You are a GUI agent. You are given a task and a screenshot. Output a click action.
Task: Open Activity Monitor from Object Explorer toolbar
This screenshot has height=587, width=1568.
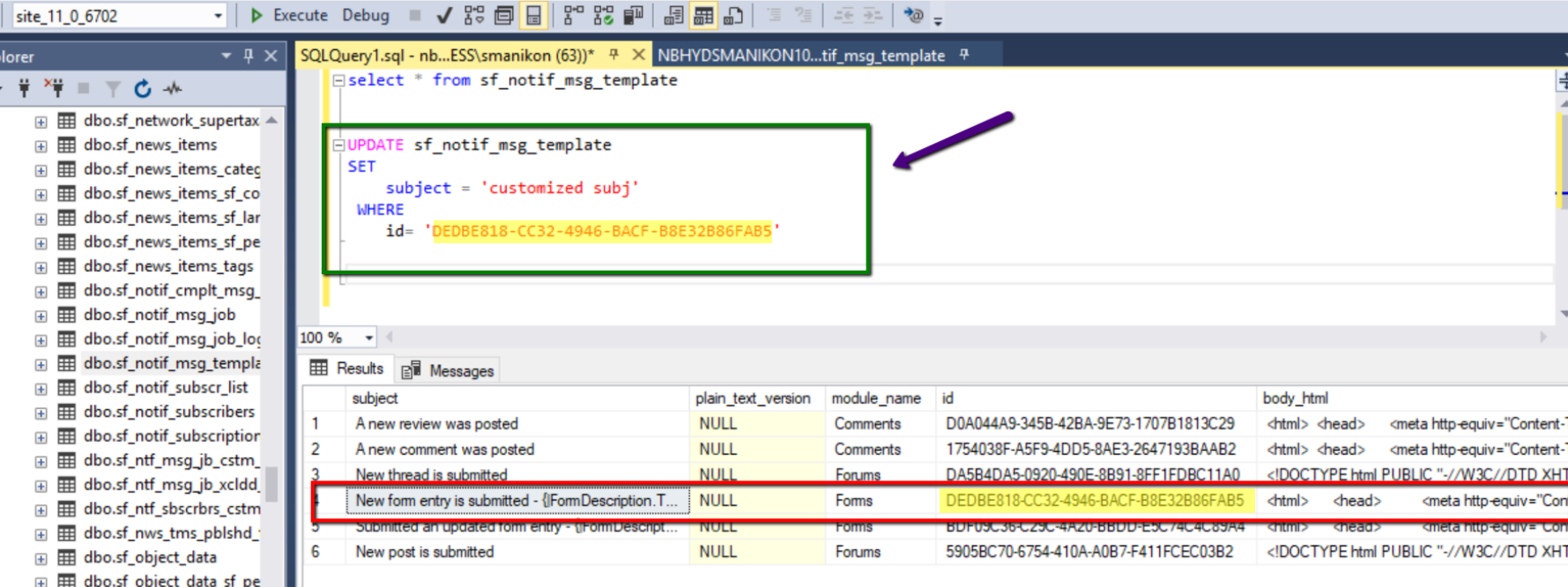[173, 88]
